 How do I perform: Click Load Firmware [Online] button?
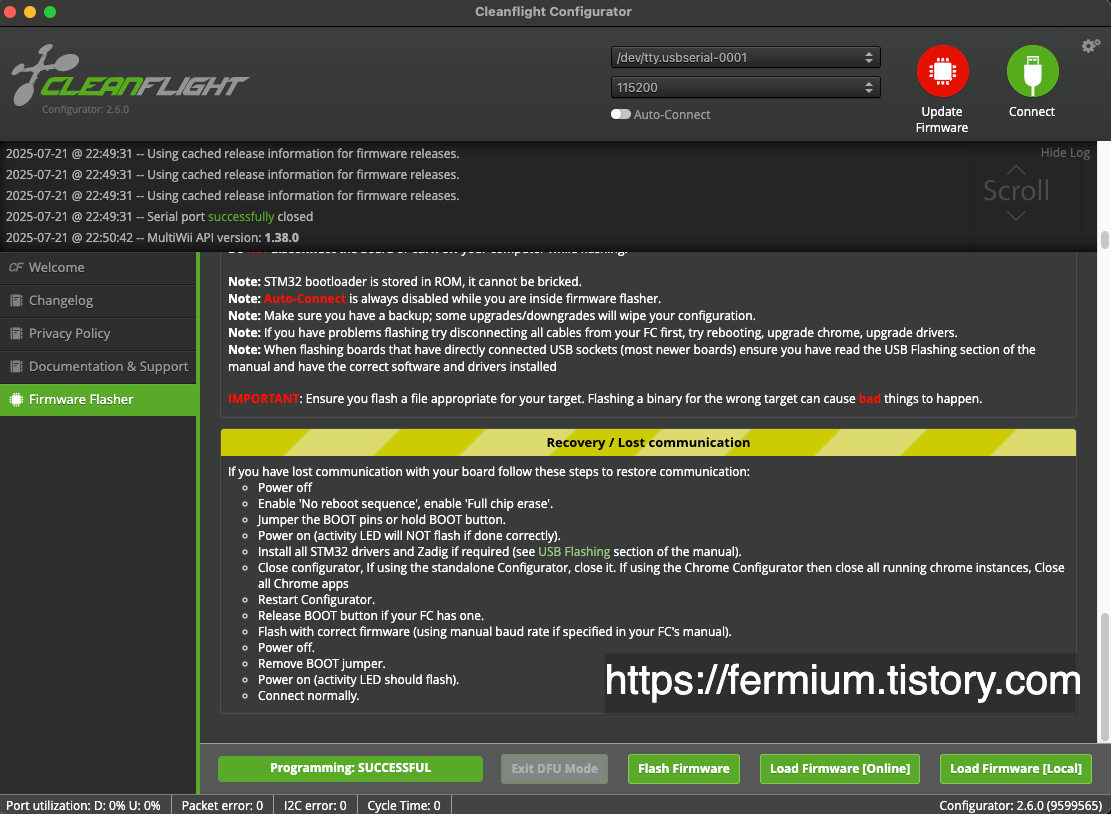click(840, 769)
